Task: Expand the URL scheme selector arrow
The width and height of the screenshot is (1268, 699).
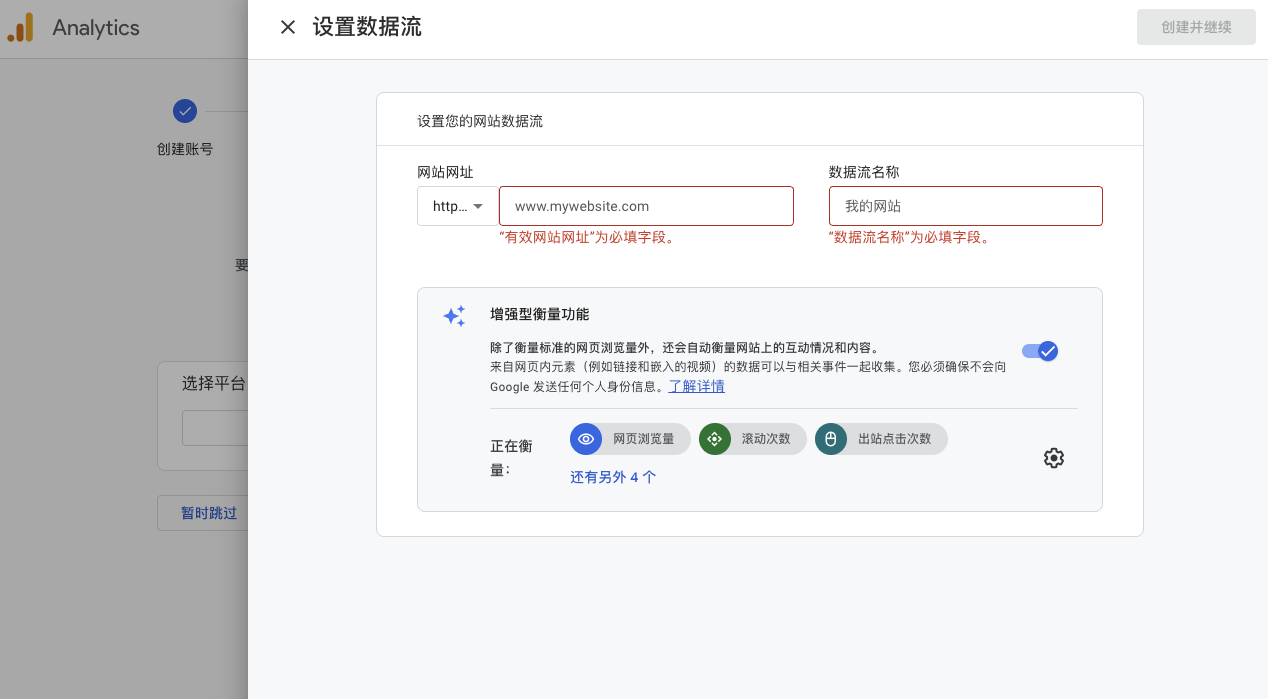Action: (479, 206)
